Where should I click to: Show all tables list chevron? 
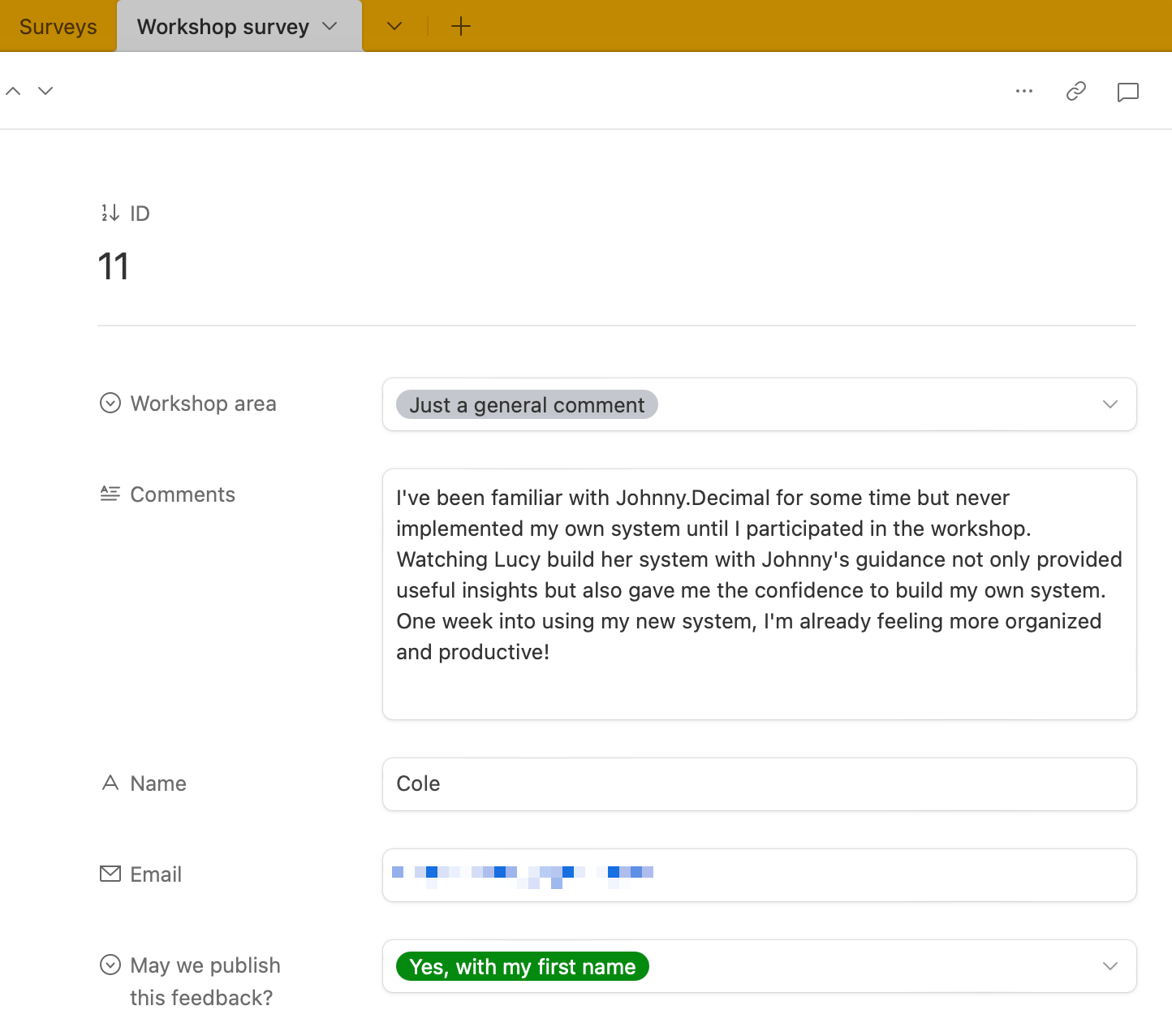click(394, 26)
